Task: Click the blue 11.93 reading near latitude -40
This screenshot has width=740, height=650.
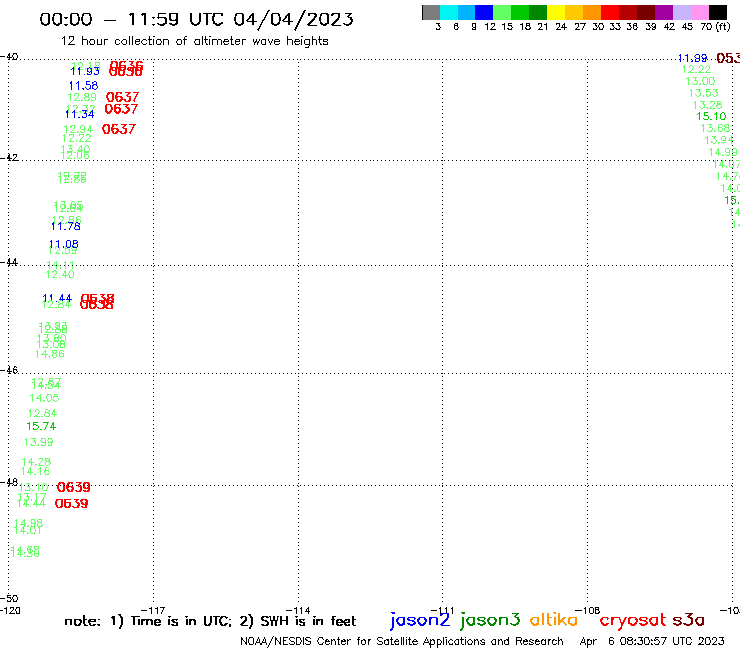Action: point(85,71)
